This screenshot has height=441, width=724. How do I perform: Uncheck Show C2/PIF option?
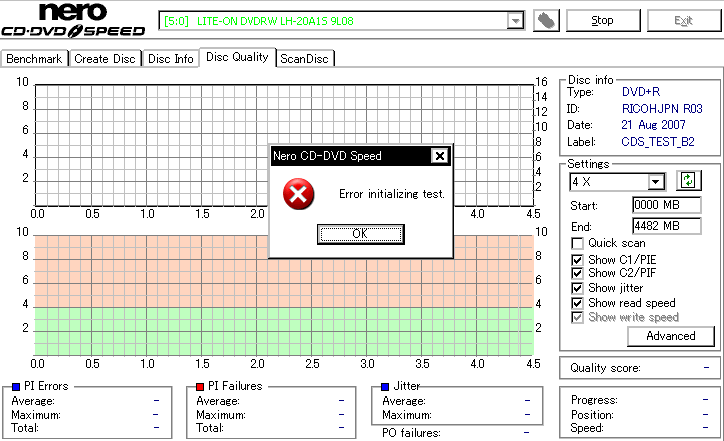coord(577,273)
